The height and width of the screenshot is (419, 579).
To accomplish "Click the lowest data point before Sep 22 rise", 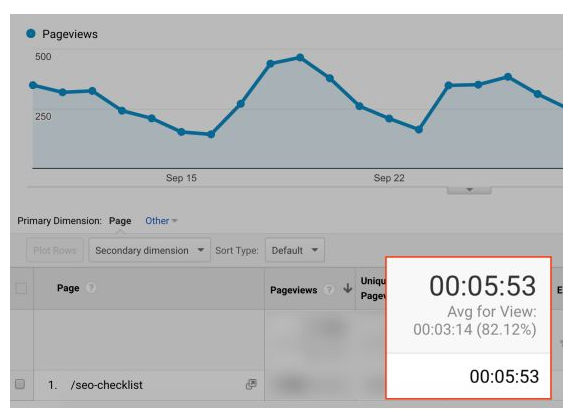I will pyautogui.click(x=419, y=130).
